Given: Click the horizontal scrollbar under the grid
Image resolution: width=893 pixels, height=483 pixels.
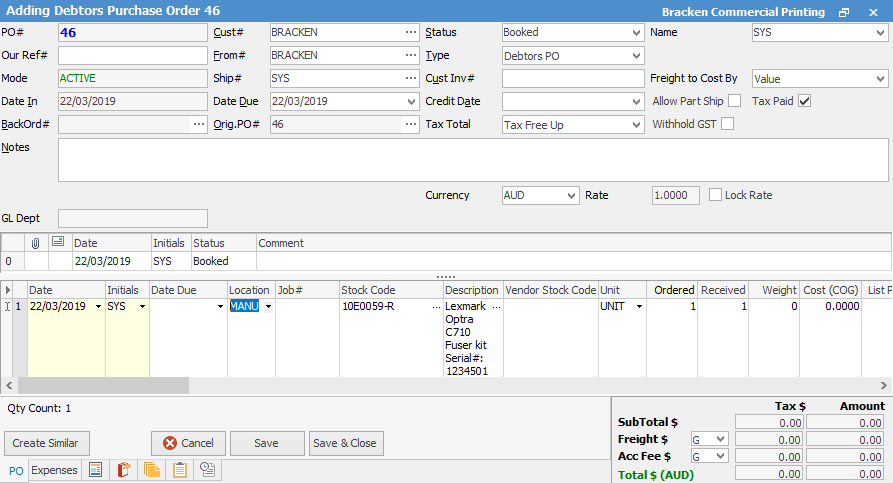Looking at the screenshot, I should pos(400,385).
